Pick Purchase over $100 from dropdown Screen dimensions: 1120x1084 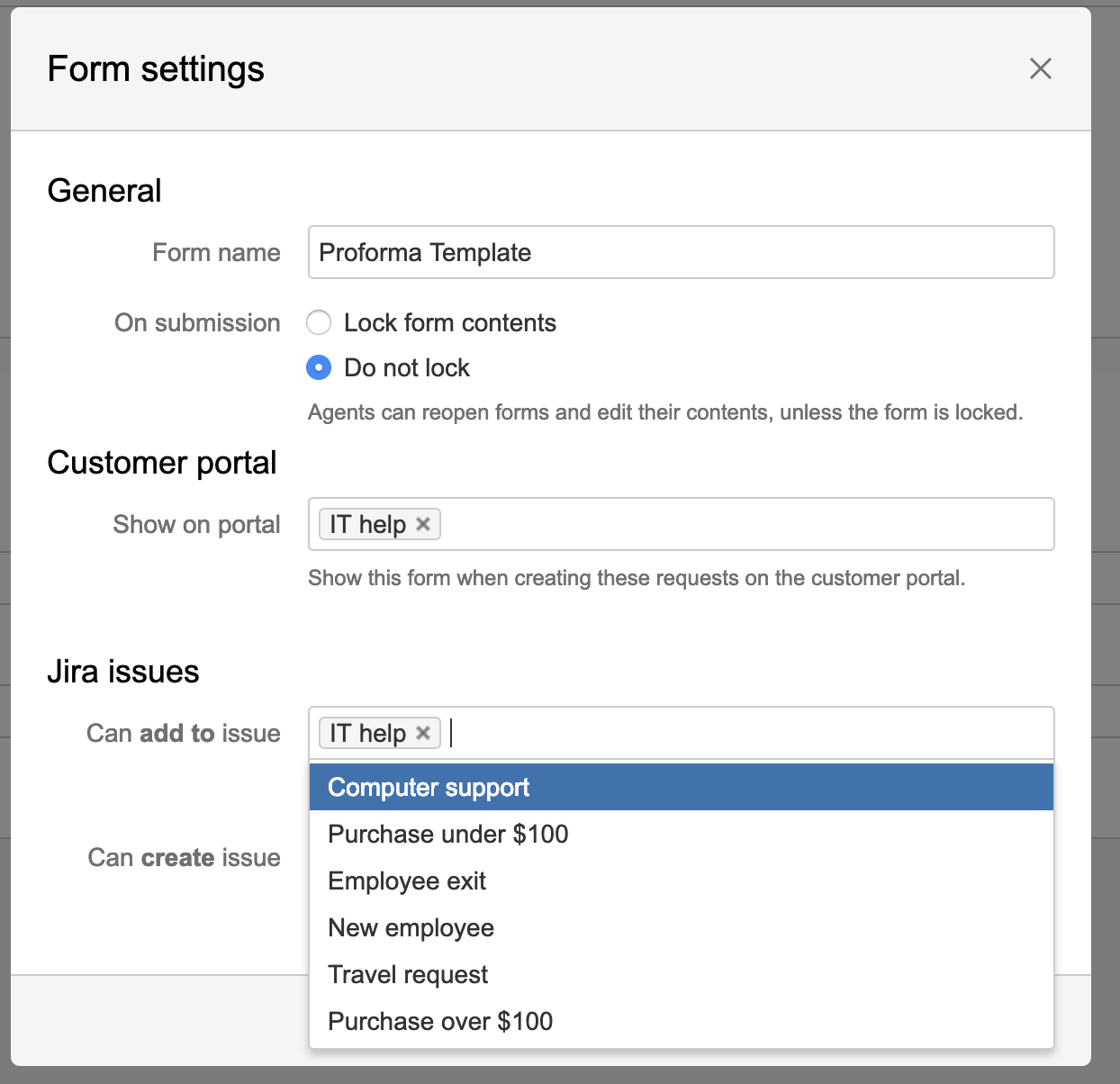[440, 1021]
